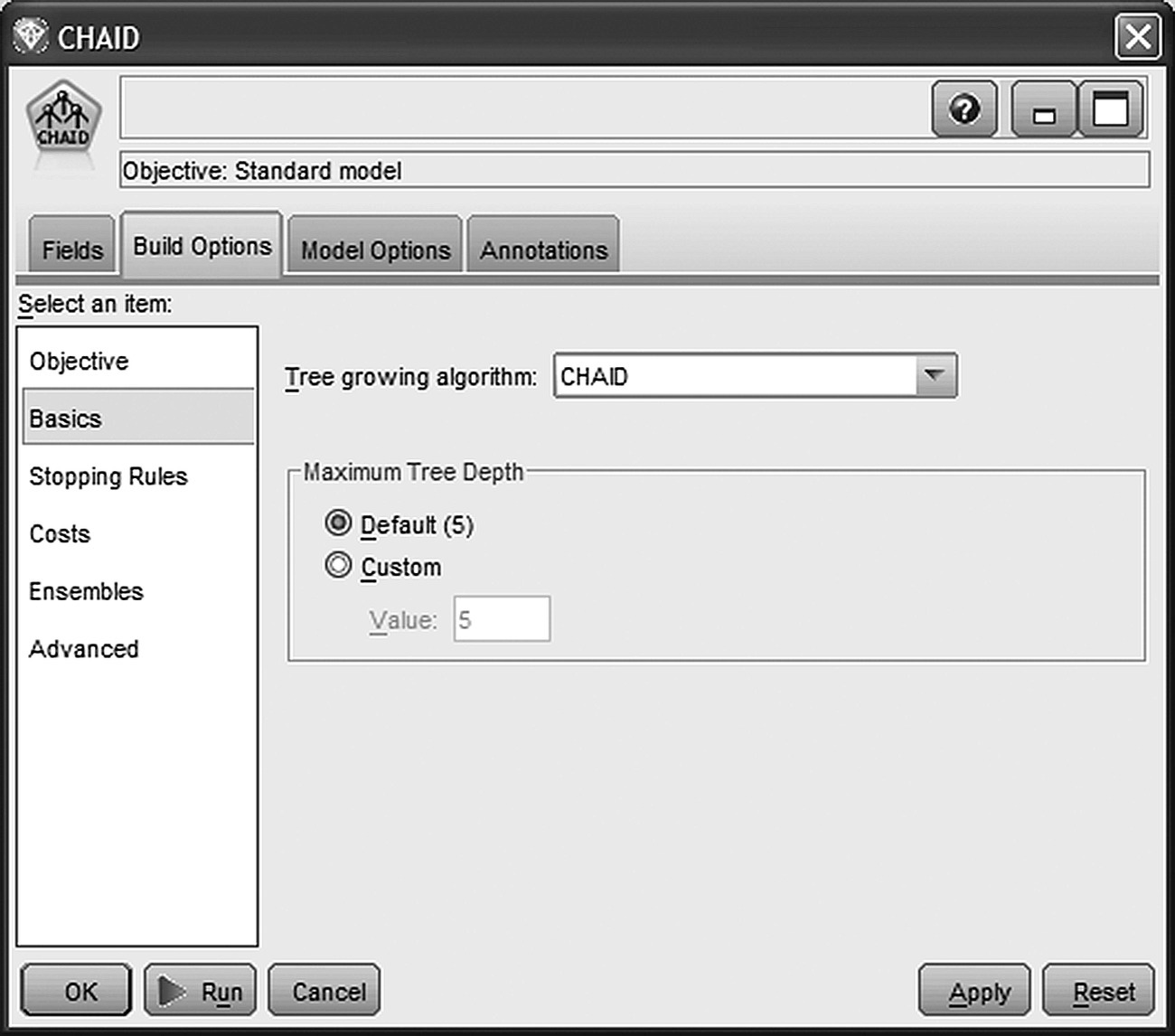Reset the settings with Reset button
1175x1036 pixels.
click(x=1099, y=991)
